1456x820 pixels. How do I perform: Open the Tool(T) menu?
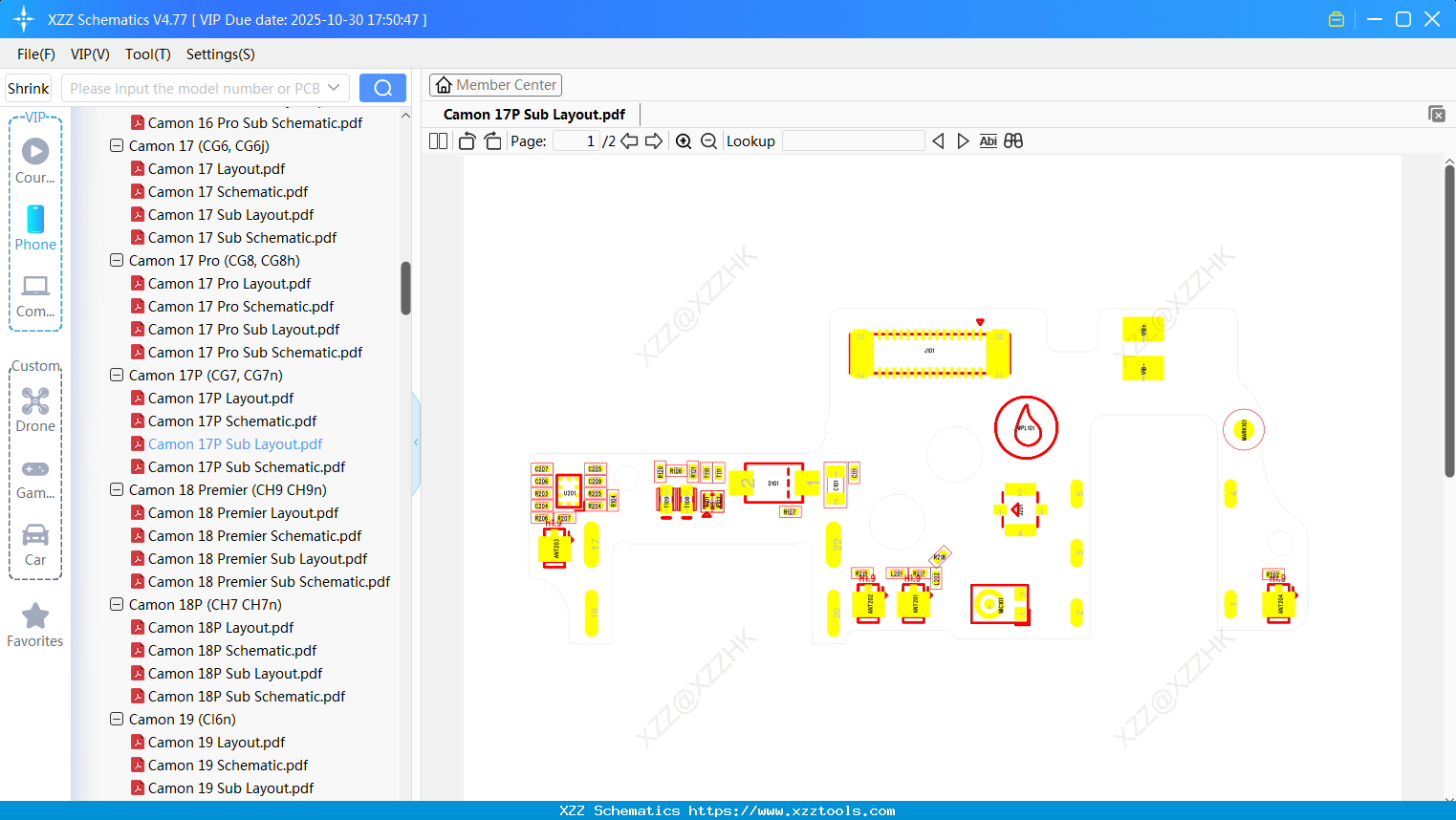[x=148, y=54]
